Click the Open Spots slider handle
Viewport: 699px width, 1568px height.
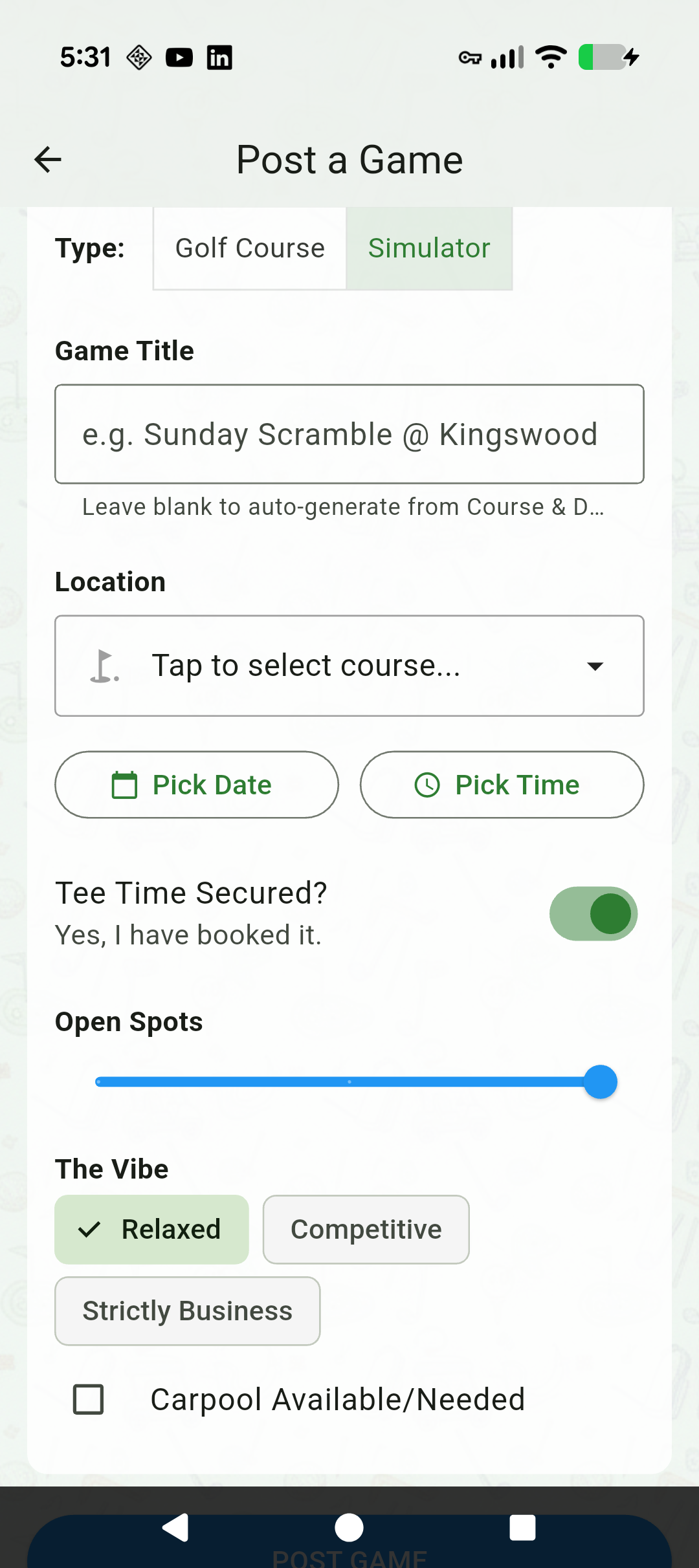pos(600,1082)
